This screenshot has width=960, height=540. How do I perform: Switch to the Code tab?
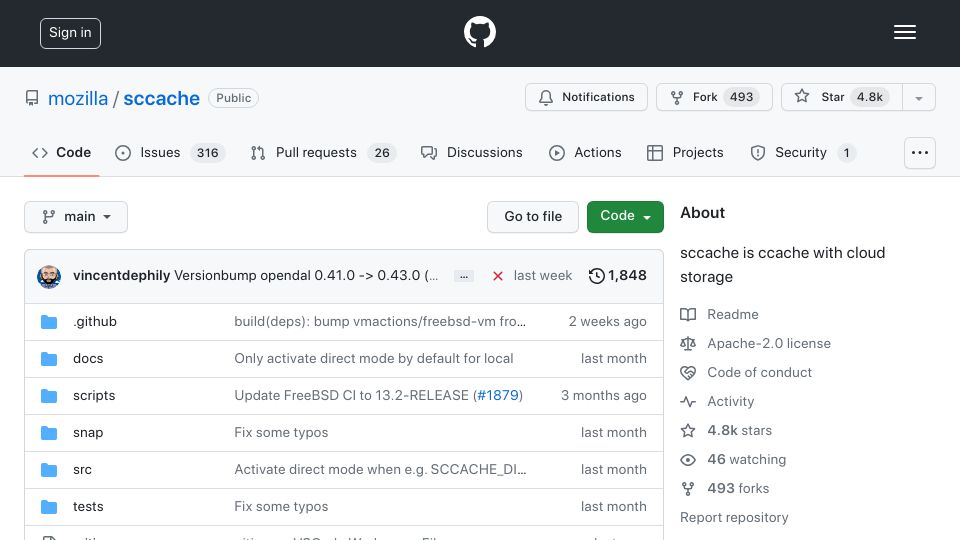pyautogui.click(x=61, y=152)
